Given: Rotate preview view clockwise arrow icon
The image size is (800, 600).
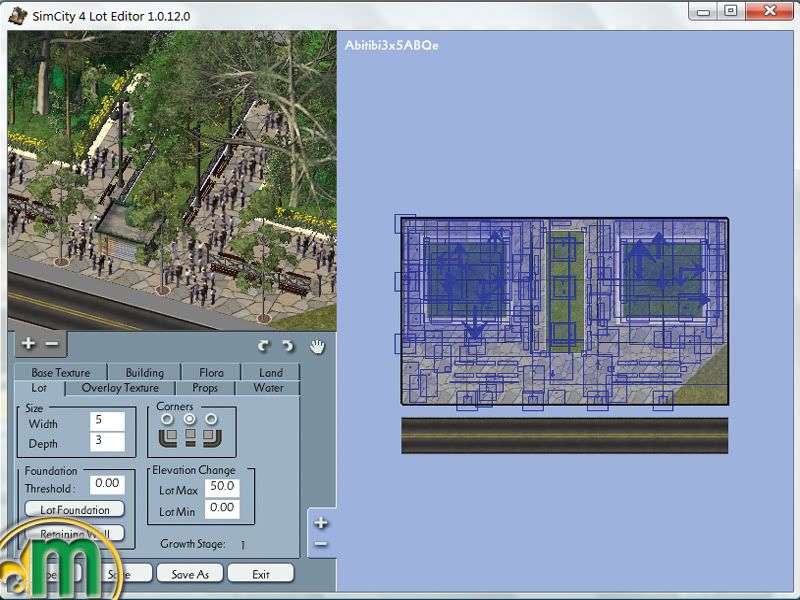Looking at the screenshot, I should click(263, 346).
